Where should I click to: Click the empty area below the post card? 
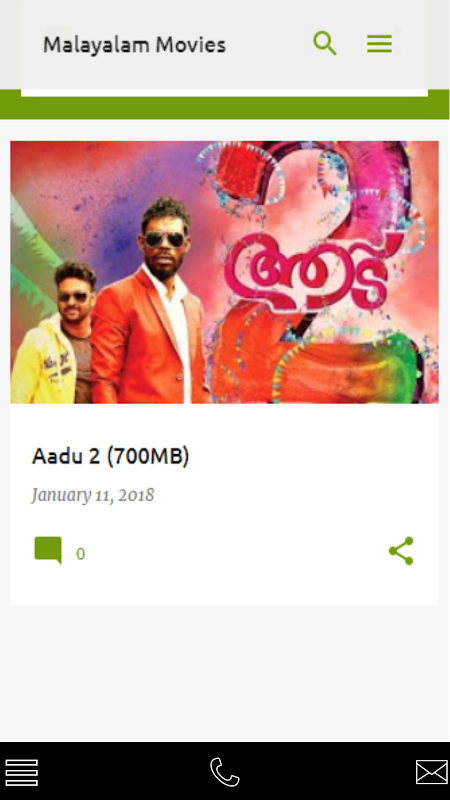click(224, 673)
